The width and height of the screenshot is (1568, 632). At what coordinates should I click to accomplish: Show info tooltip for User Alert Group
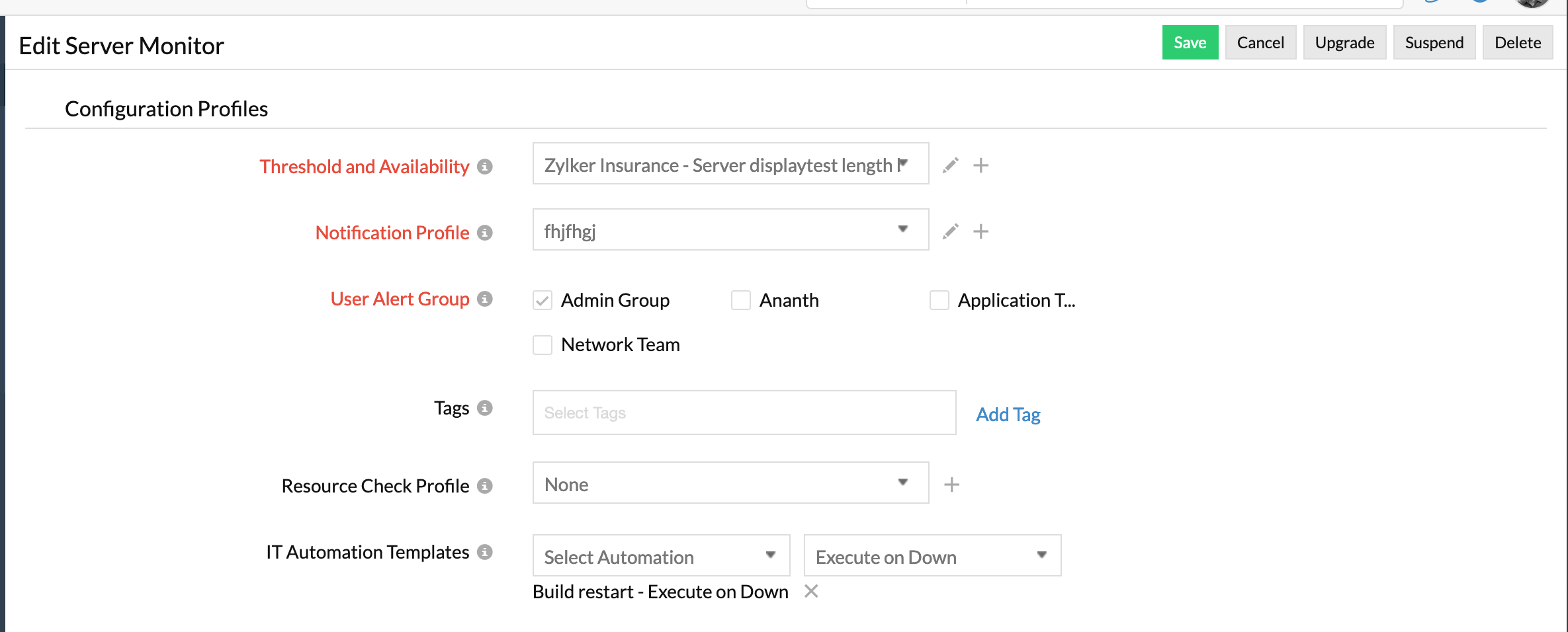click(x=485, y=299)
